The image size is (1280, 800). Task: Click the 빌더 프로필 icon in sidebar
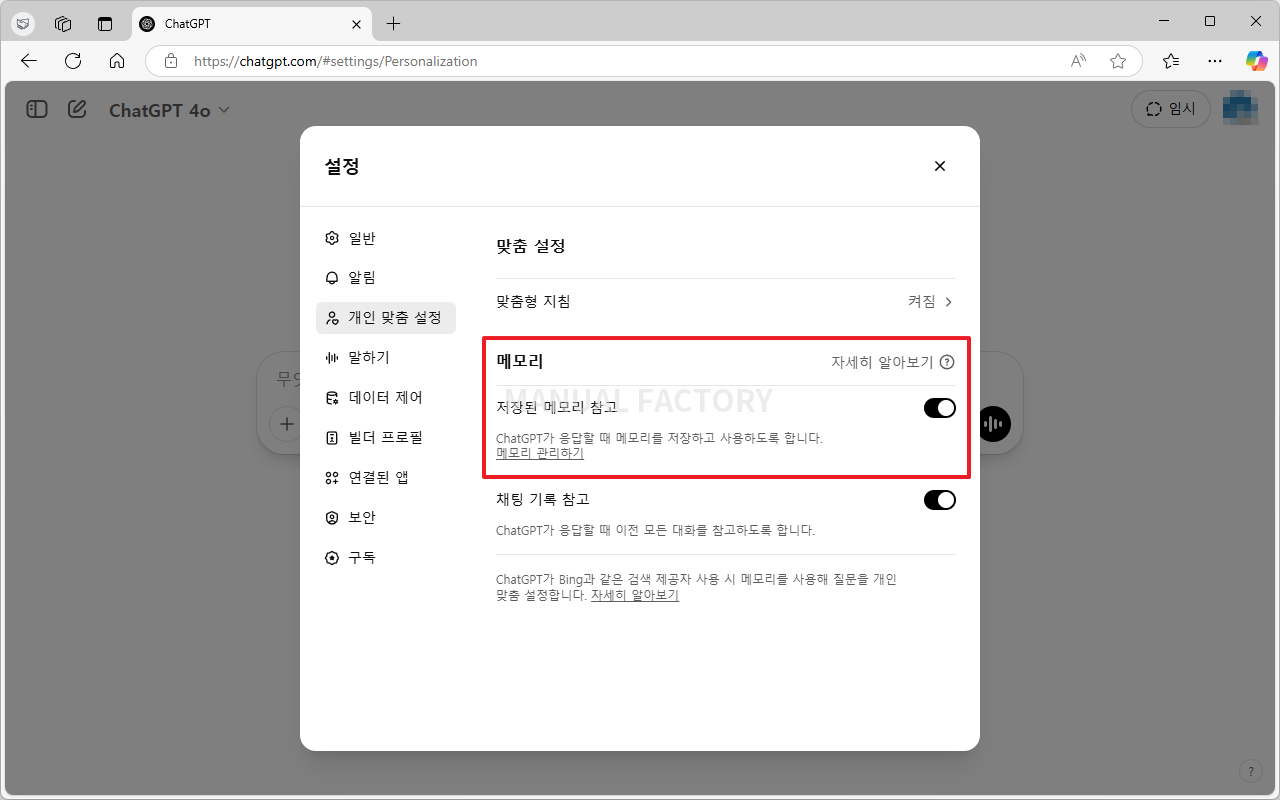[332, 438]
